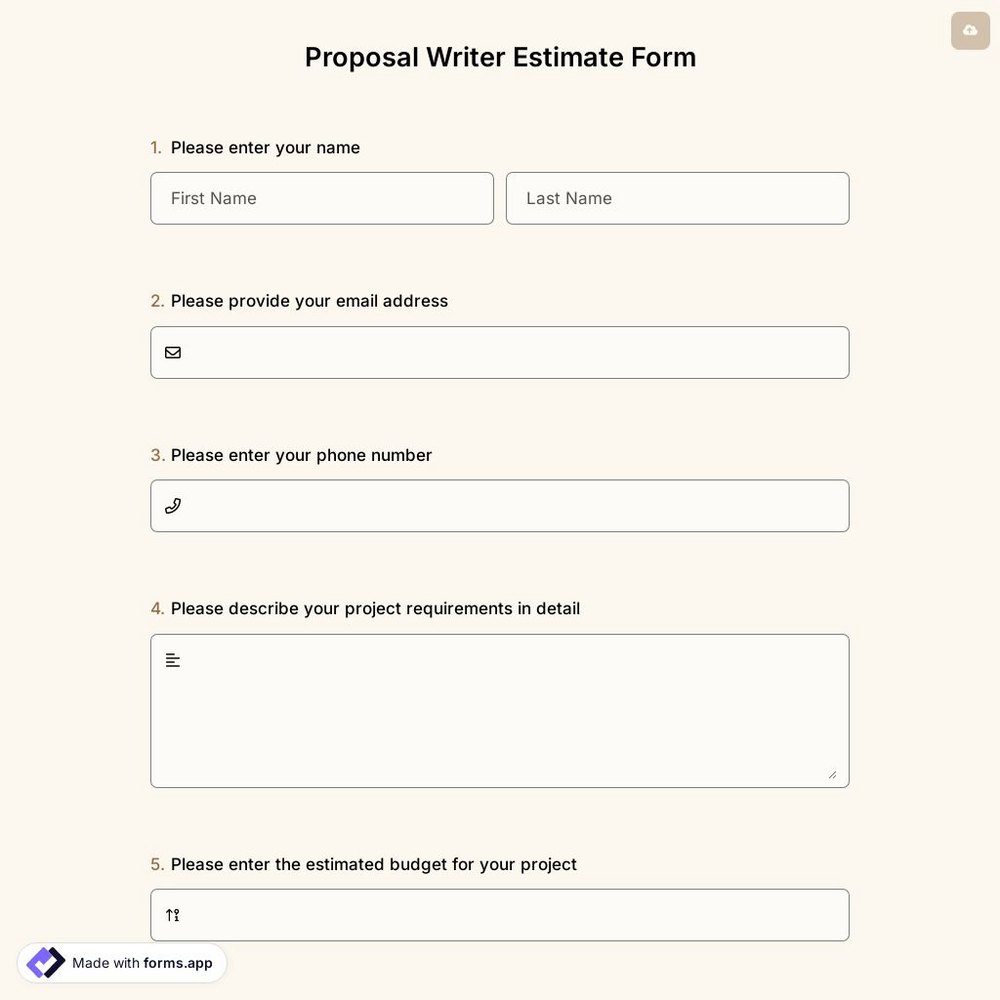Viewport: 1000px width, 1000px height.
Task: Click the forms.app diamond logo badge
Action: point(44,962)
